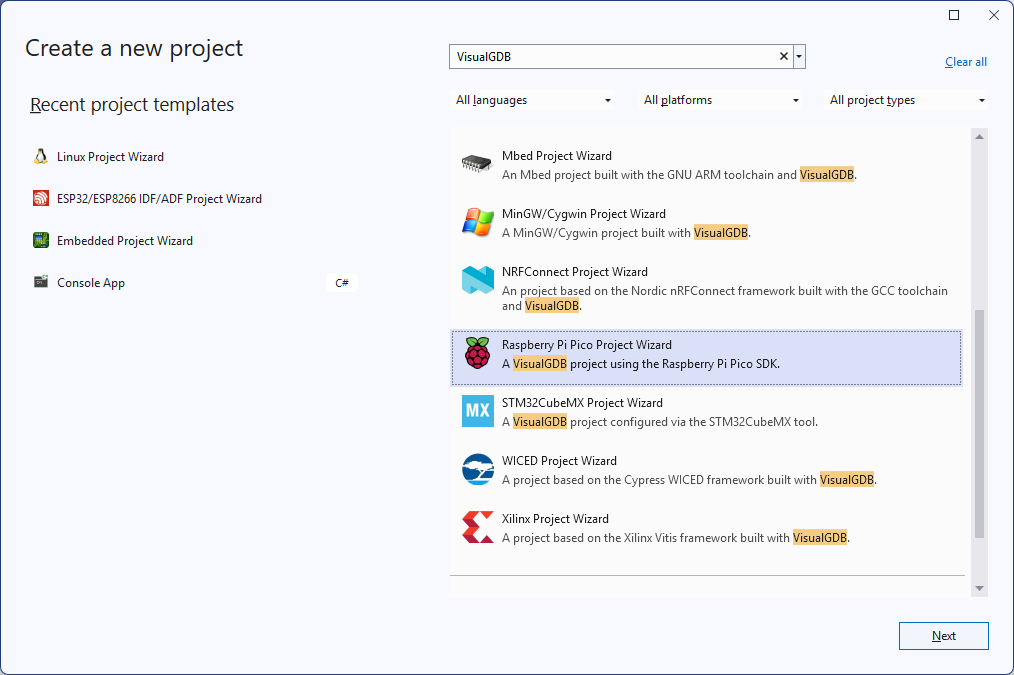Expand the All project types filter

(906, 100)
